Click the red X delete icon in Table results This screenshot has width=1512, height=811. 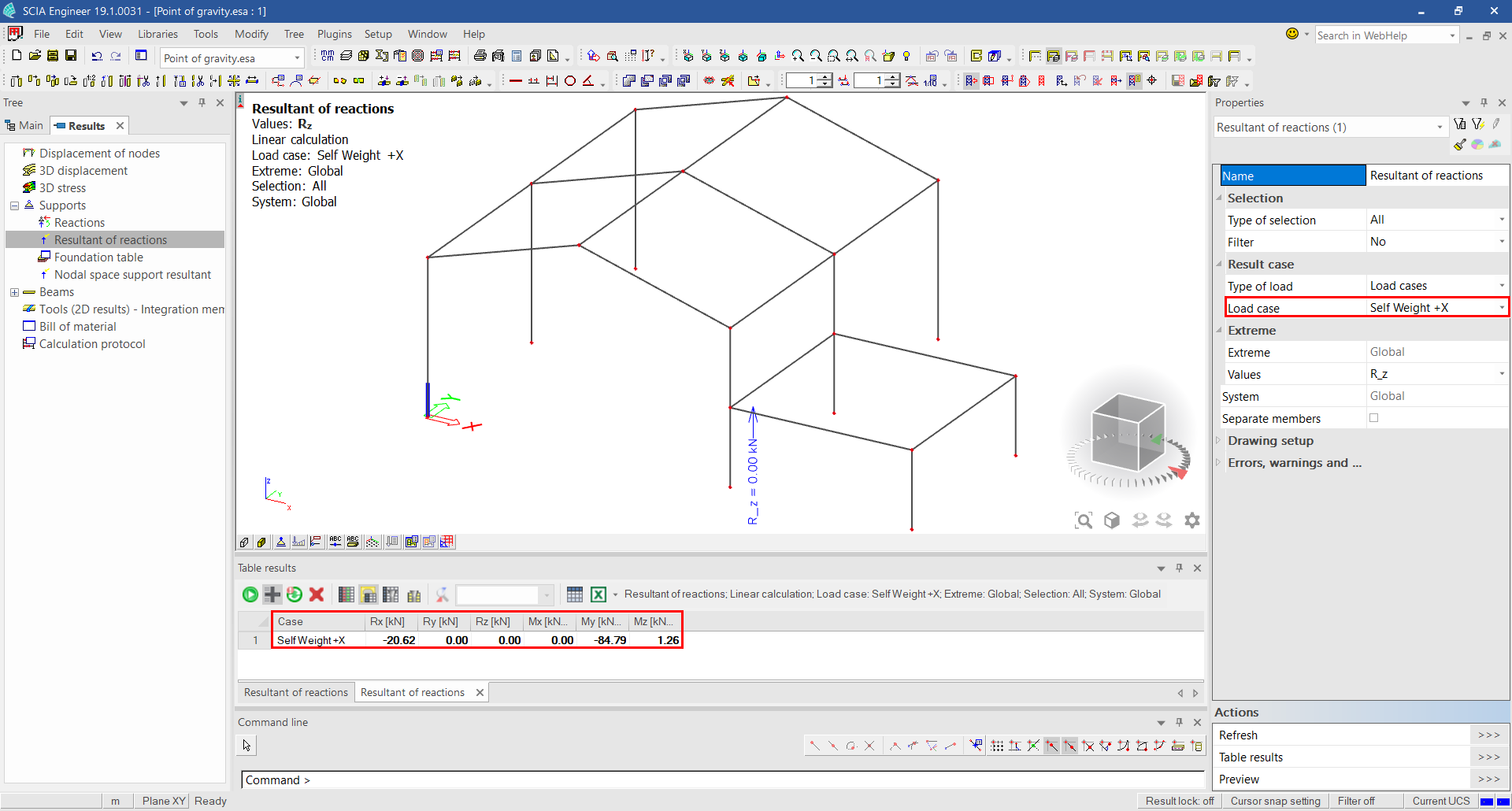point(317,594)
